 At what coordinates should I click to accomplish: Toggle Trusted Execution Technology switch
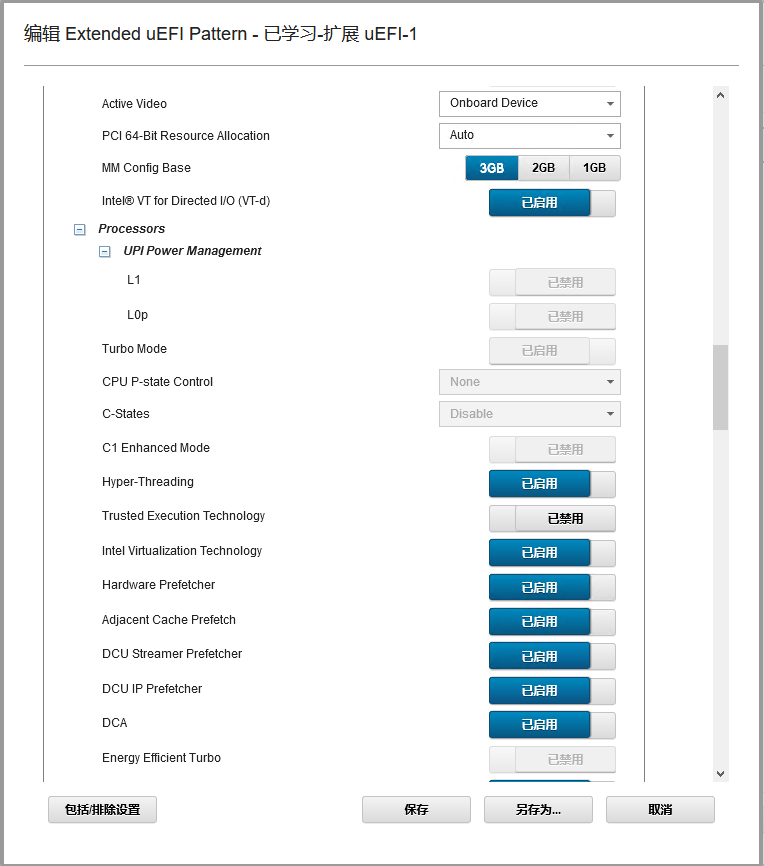[x=552, y=519]
